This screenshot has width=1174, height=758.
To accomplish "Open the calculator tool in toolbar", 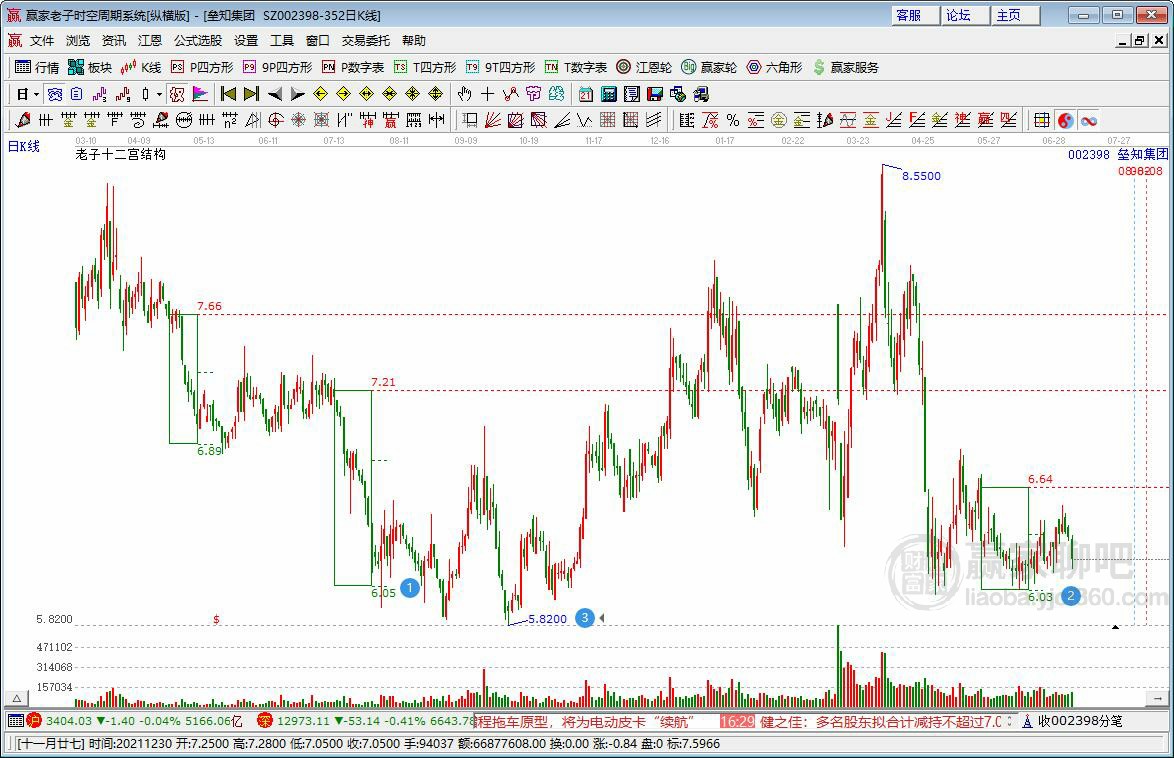I will coord(608,94).
